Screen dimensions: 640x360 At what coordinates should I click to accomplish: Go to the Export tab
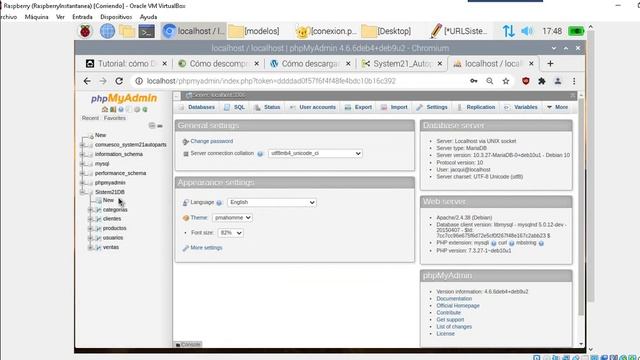click(x=358, y=107)
